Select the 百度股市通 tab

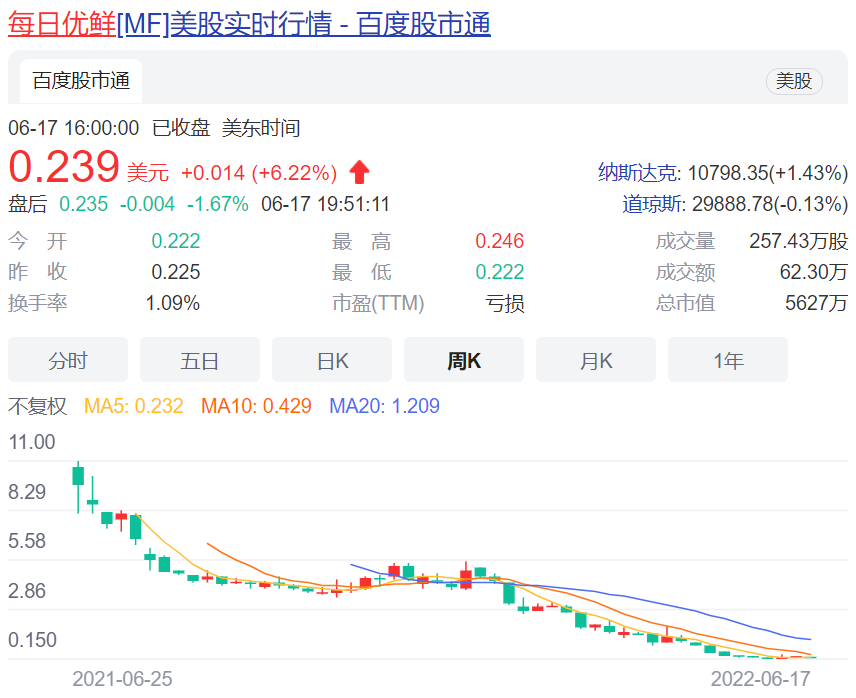point(81,81)
